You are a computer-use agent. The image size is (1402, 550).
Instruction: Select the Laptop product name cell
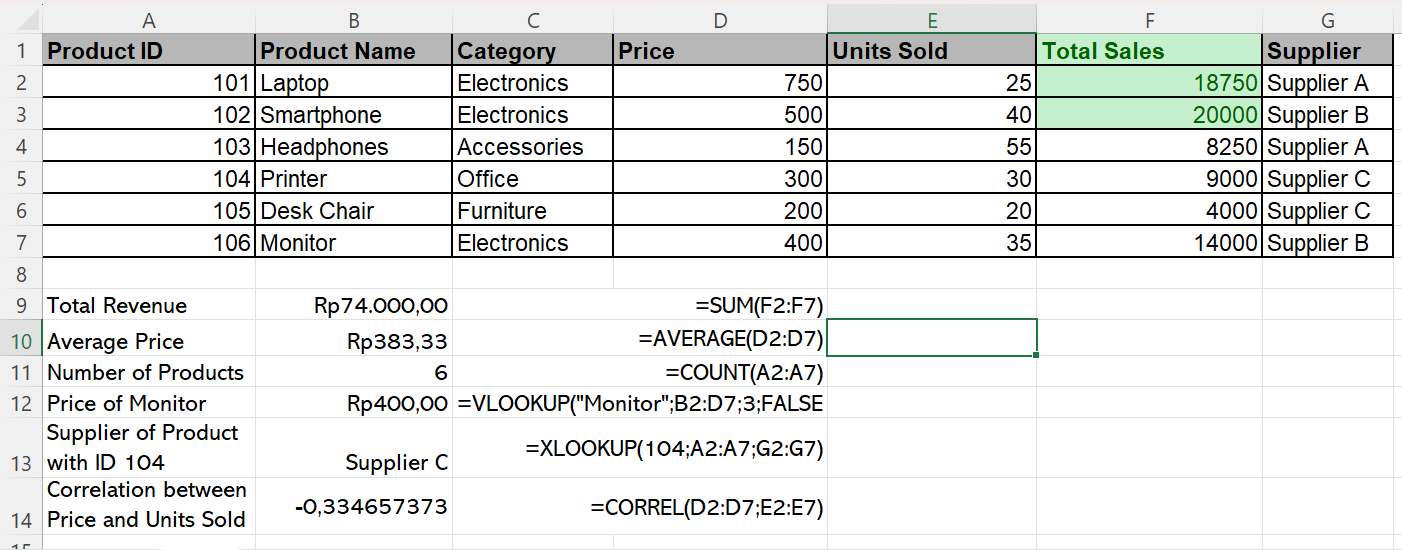(353, 83)
